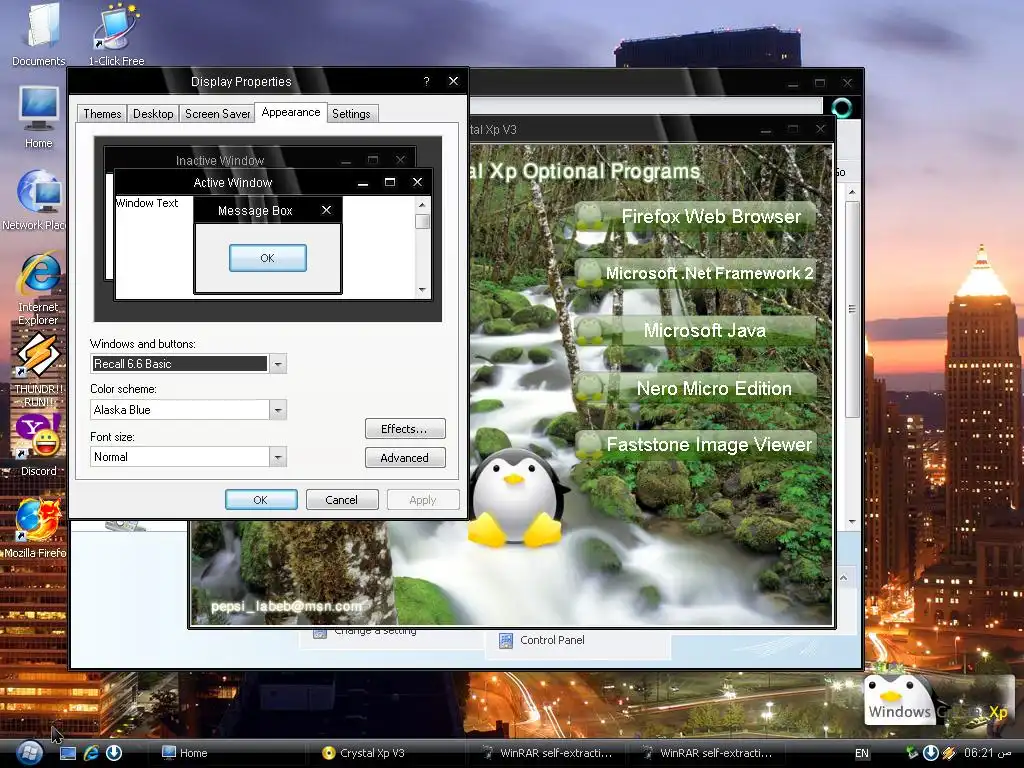
Task: Click the back window's scrollbar down arrow
Action: (x=852, y=521)
